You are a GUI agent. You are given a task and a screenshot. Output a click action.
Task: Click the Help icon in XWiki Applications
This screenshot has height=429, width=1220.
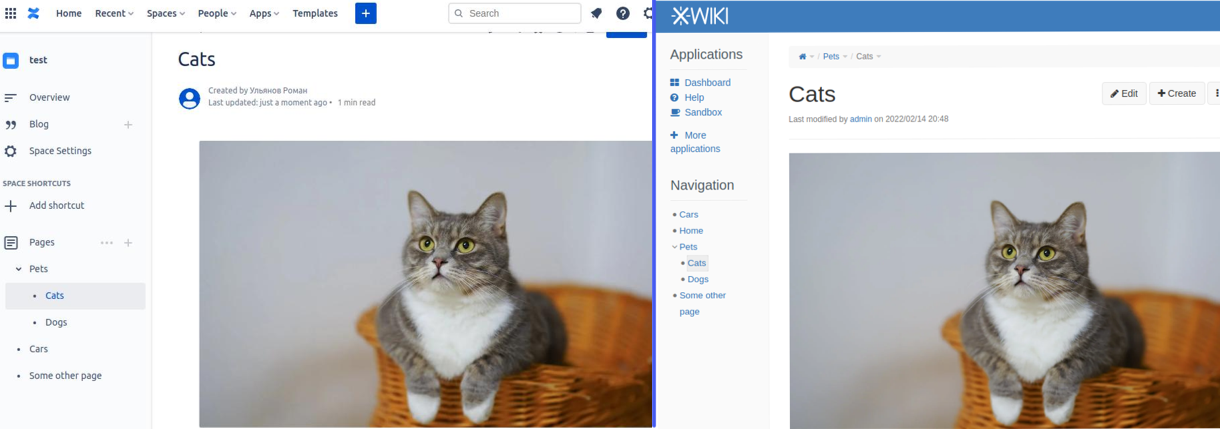[x=675, y=97]
